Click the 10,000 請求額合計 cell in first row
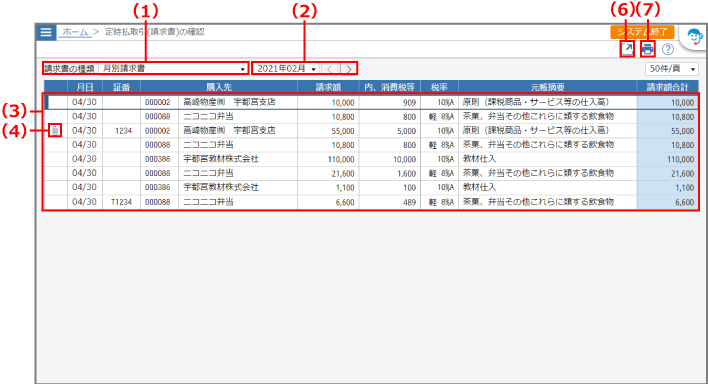 [x=667, y=103]
